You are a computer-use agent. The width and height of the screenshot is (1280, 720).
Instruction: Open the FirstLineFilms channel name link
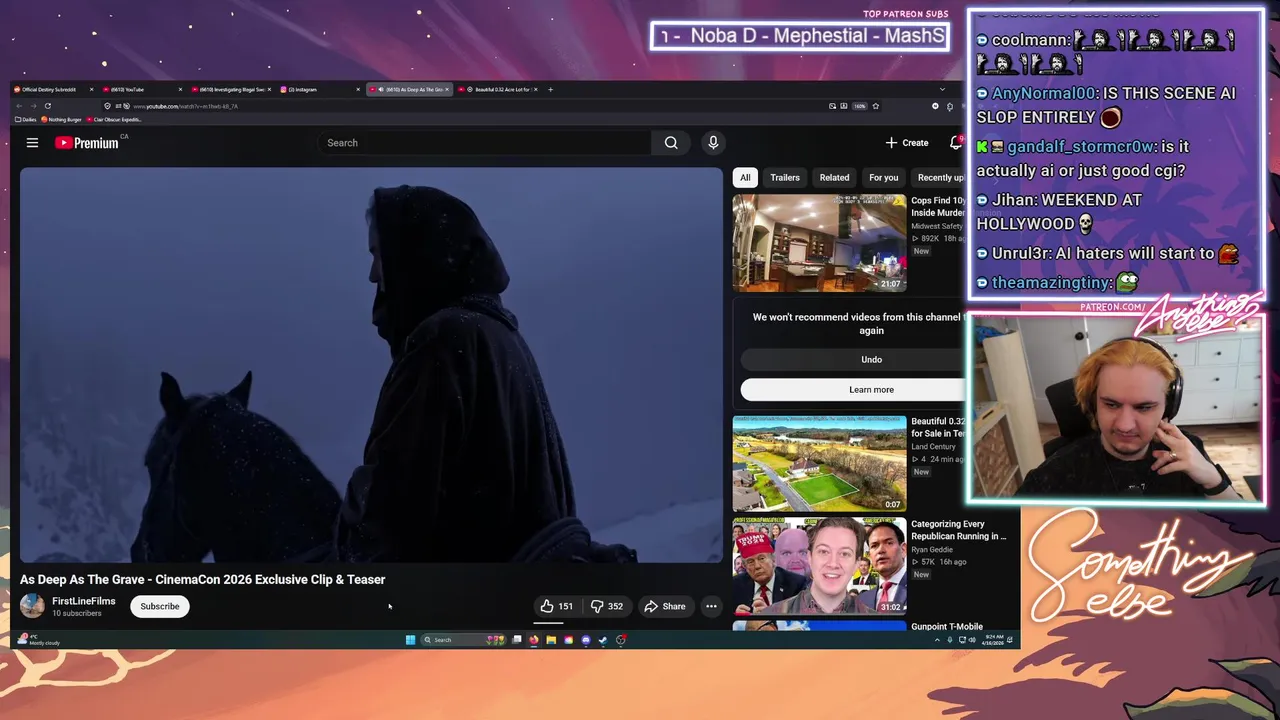(84, 601)
